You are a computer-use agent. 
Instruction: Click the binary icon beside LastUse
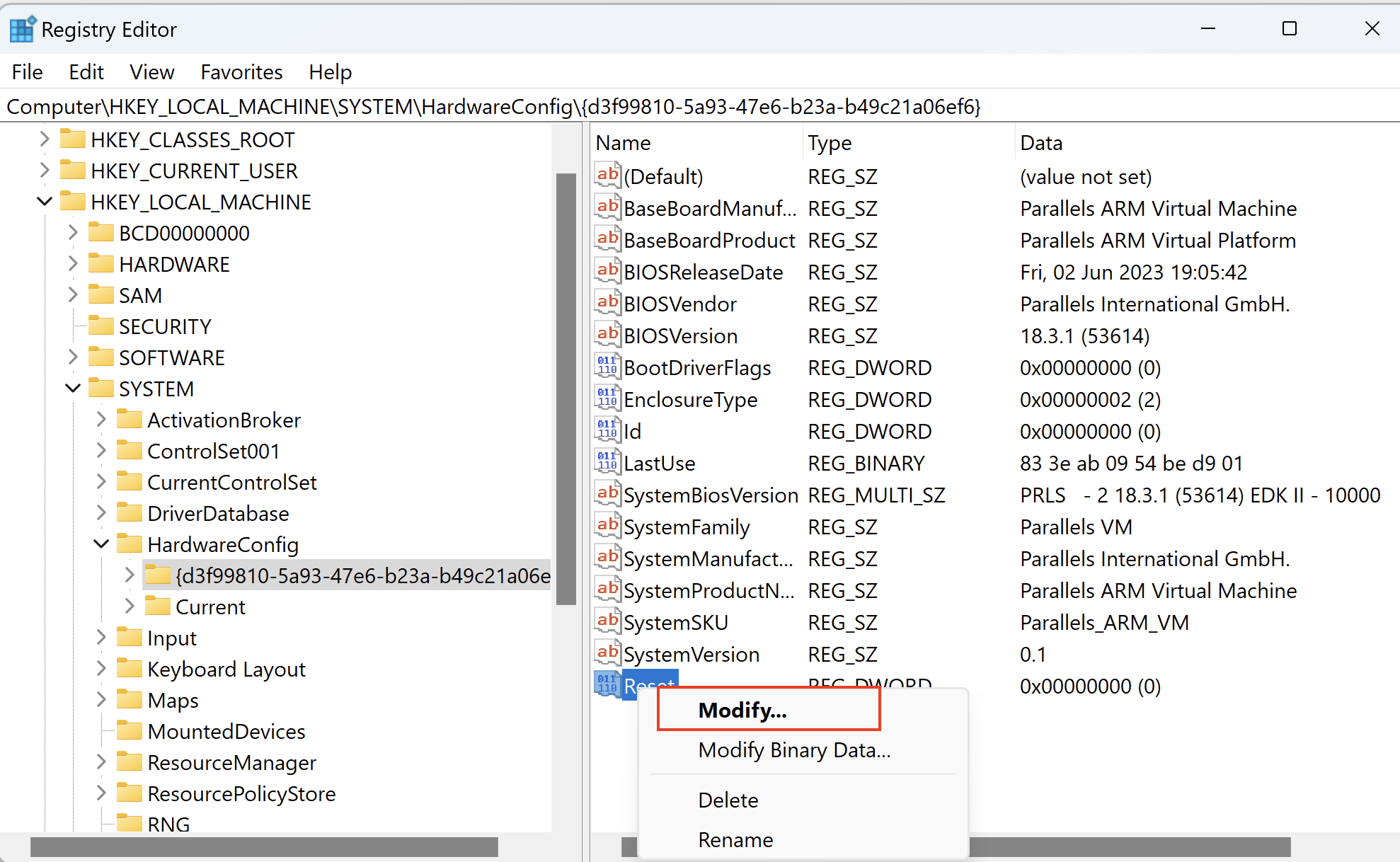click(607, 462)
